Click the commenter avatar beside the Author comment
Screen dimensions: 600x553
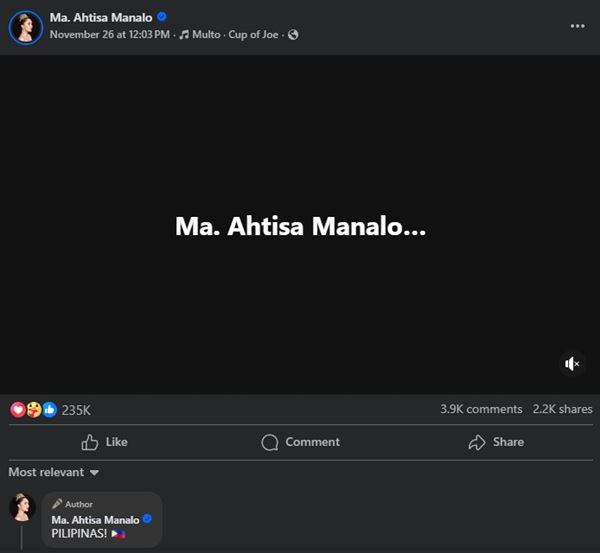point(22,507)
